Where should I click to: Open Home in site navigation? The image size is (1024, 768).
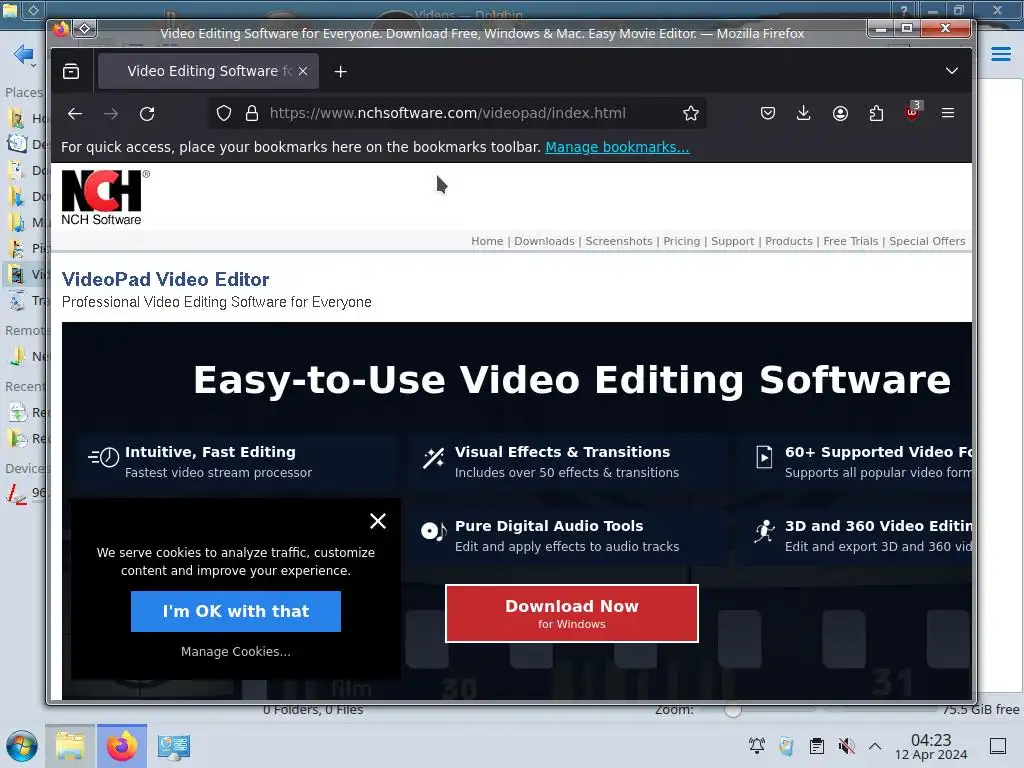click(x=487, y=241)
